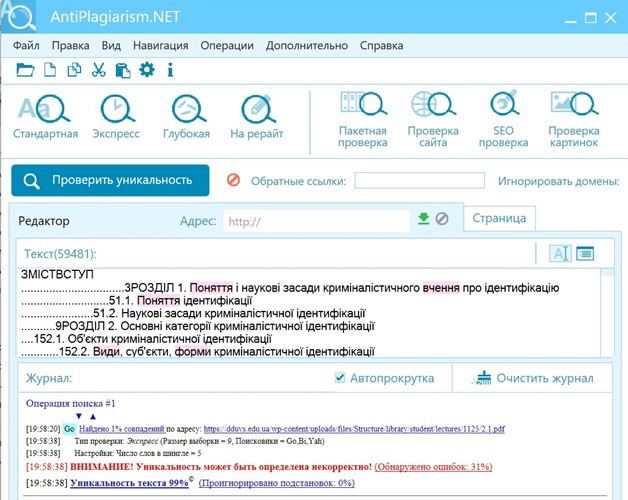Open the Правка menu
The image size is (628, 500).
pos(70,45)
